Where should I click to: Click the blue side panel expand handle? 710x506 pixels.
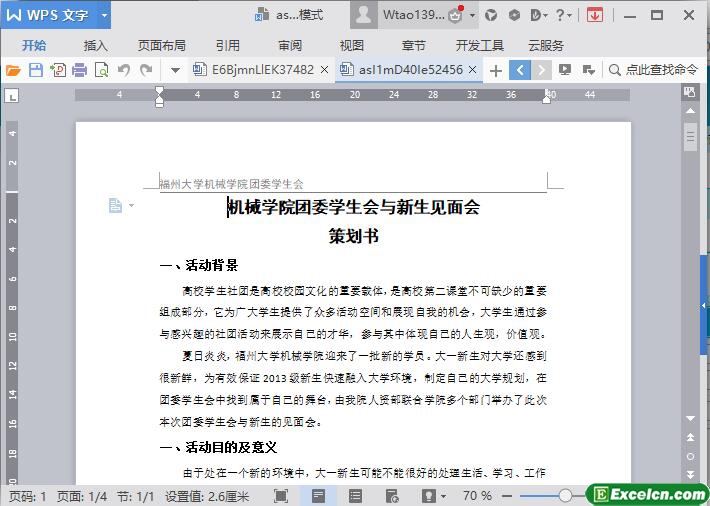point(705,305)
